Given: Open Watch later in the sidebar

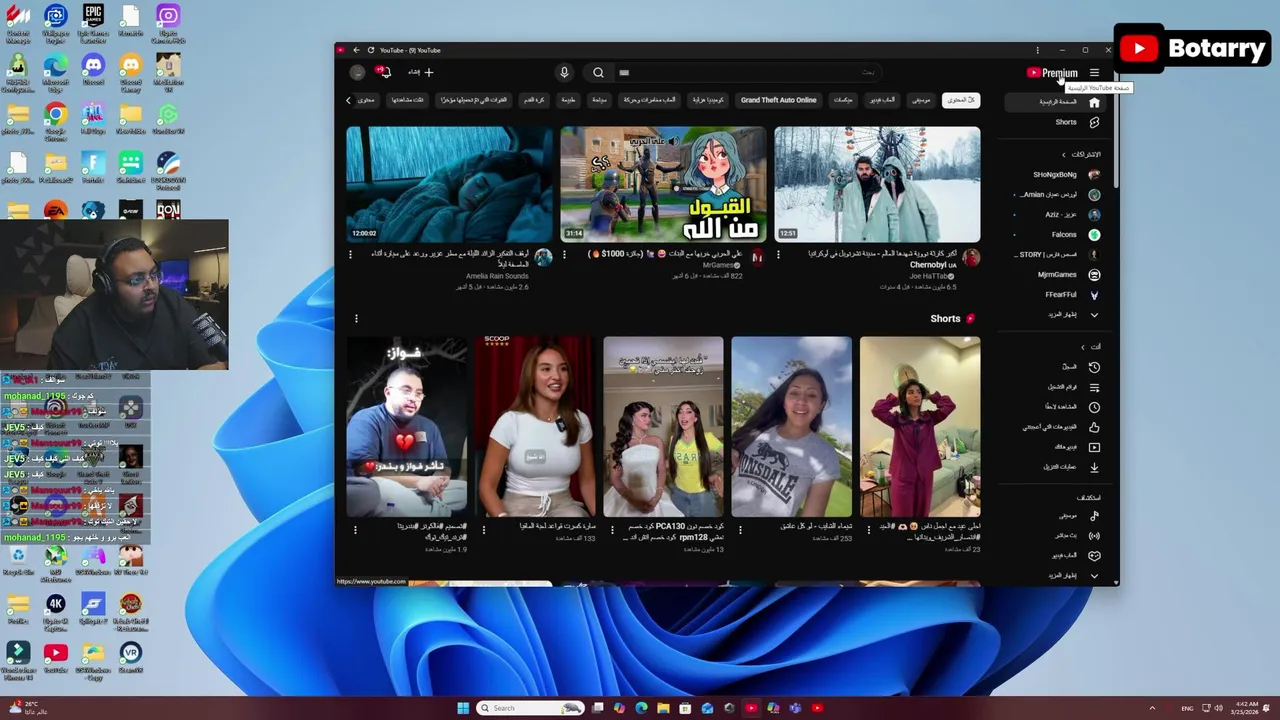Looking at the screenshot, I should point(1053,407).
